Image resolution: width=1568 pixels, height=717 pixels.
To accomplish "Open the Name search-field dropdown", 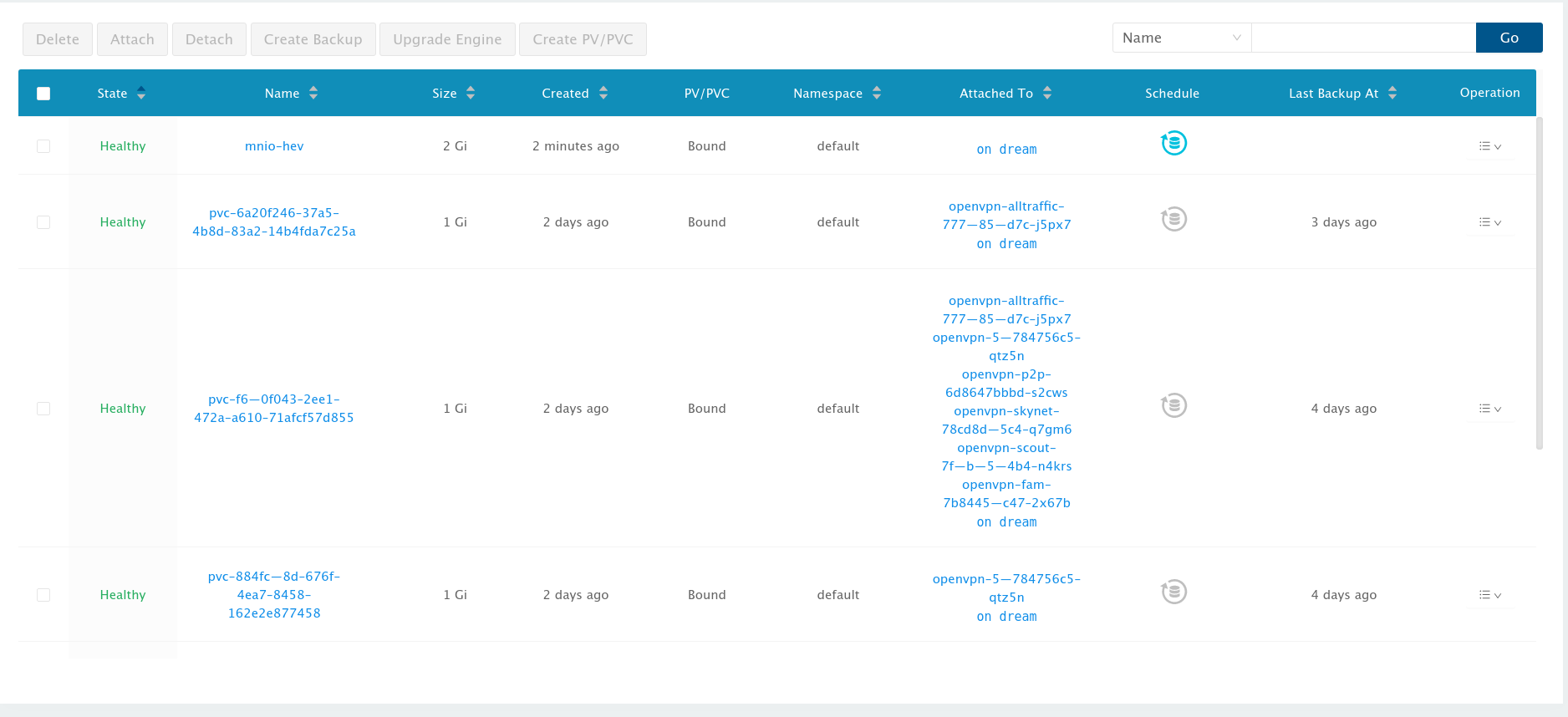I will pos(1182,38).
